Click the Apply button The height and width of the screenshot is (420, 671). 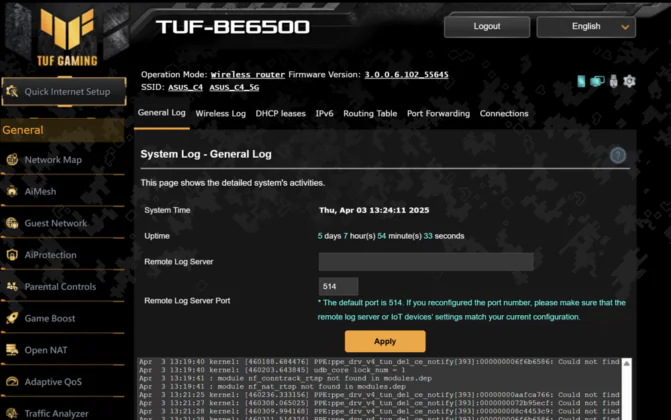point(385,341)
